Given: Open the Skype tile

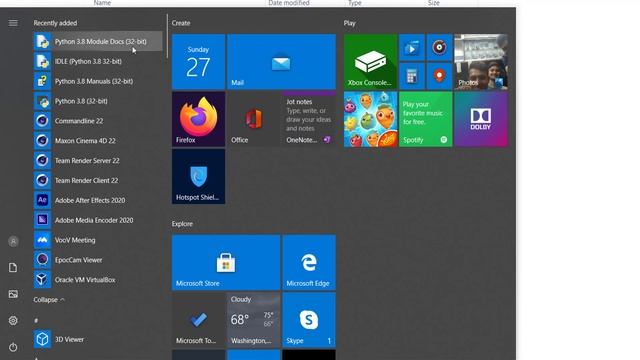Looking at the screenshot, I should tap(309, 320).
